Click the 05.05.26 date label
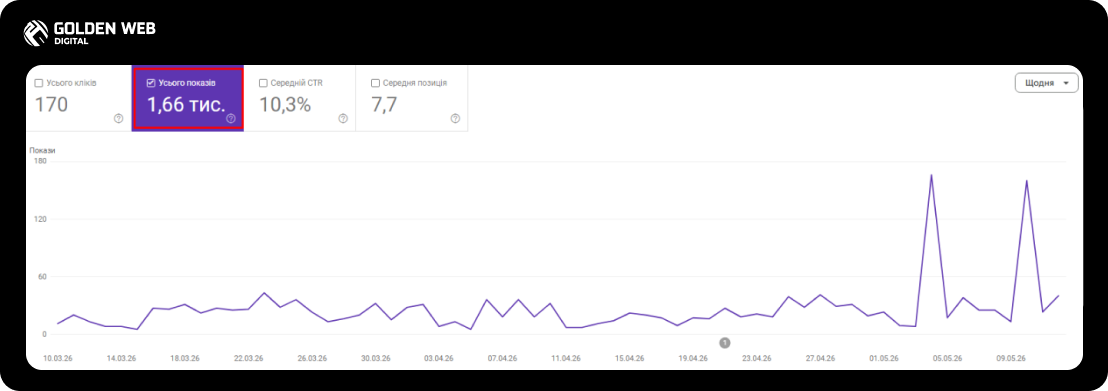The width and height of the screenshot is (1108, 391). tap(947, 358)
